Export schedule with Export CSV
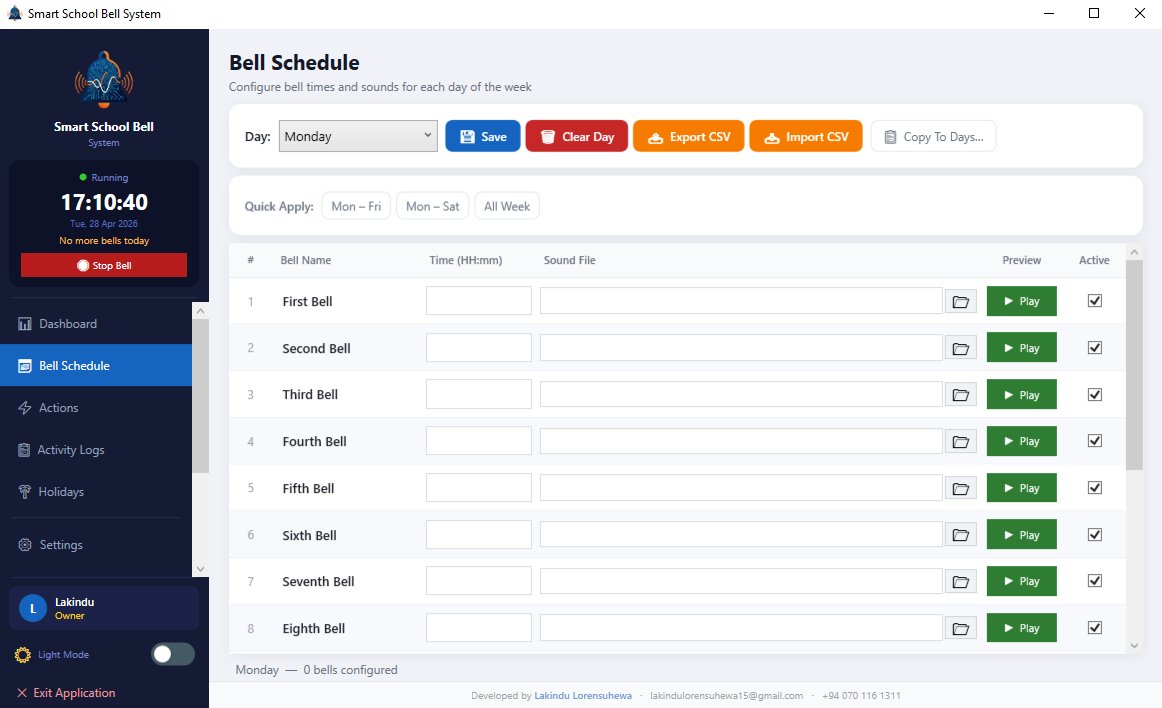The image size is (1162, 708). (x=688, y=136)
